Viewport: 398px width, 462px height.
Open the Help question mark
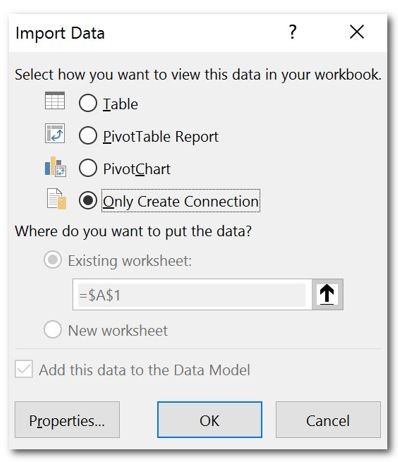[x=292, y=32]
